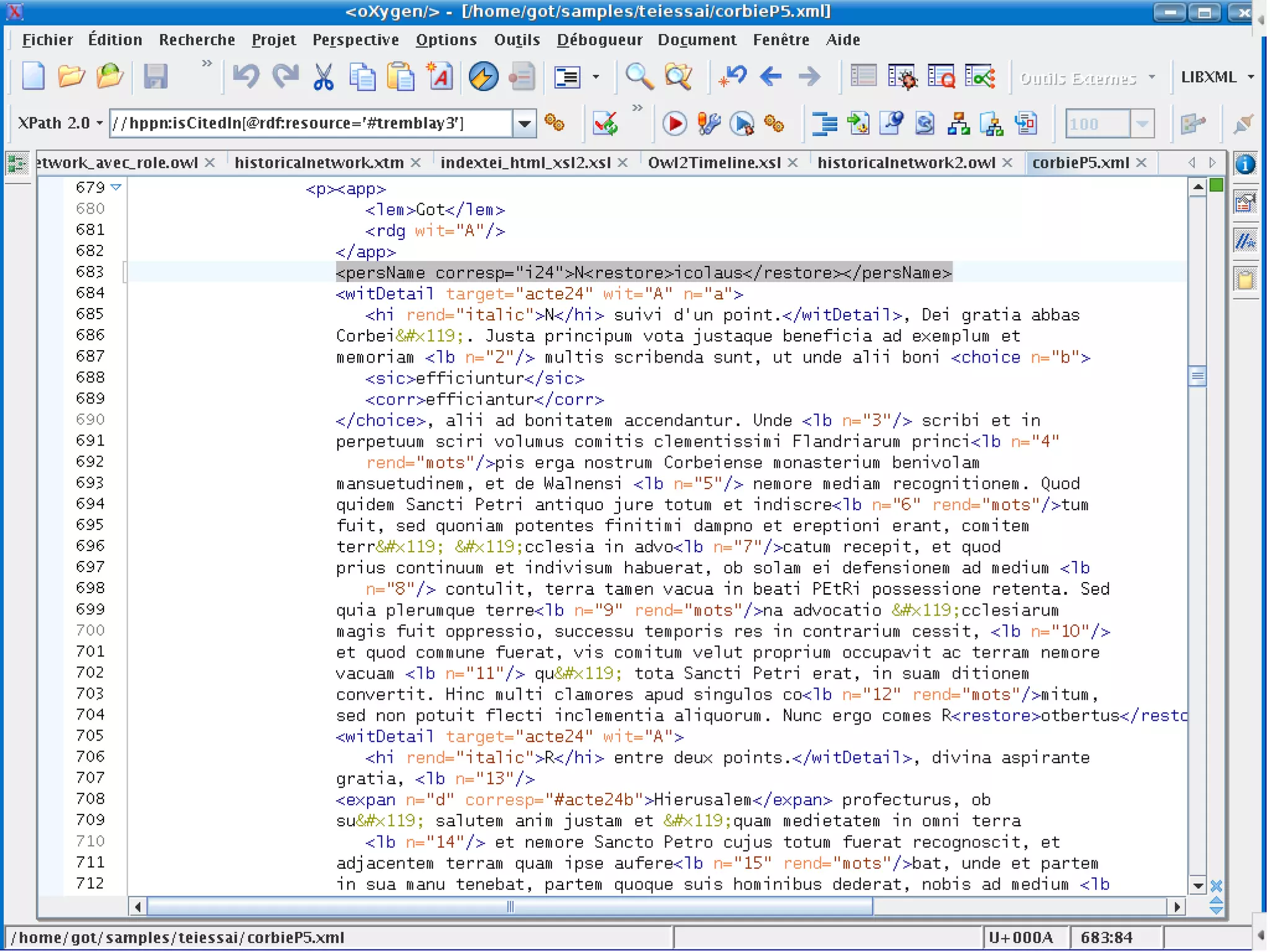Collapse the fold at line 679
The height and width of the screenshot is (952, 1270).
tap(116, 187)
